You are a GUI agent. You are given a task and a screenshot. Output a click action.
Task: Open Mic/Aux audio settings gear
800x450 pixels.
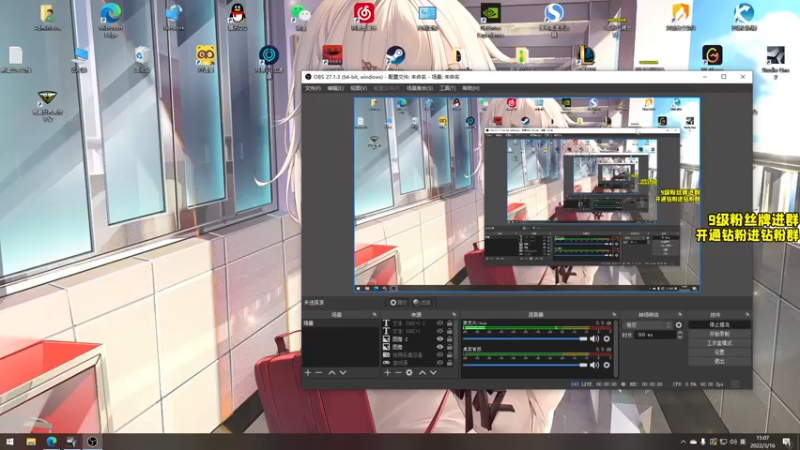click(607, 339)
